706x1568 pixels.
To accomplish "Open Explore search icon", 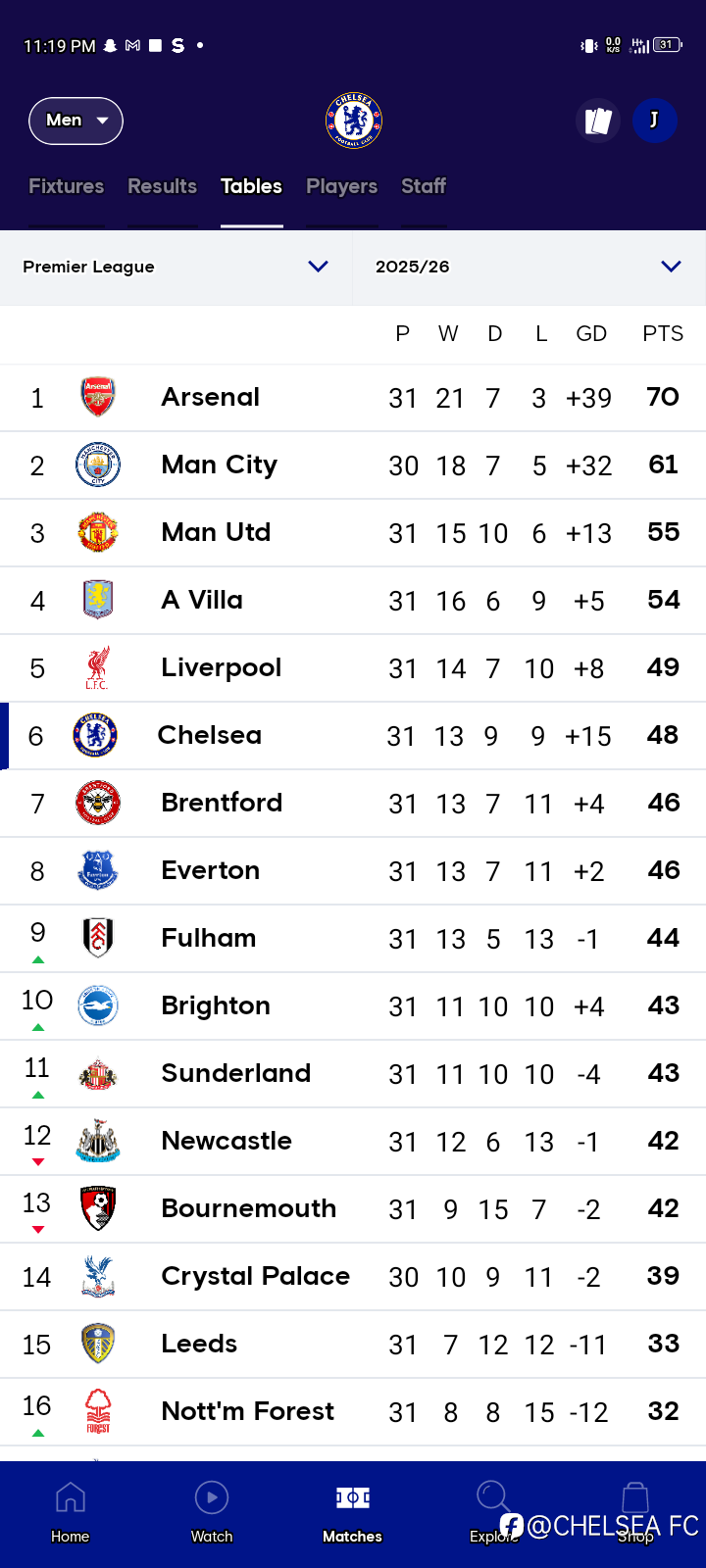I will pyautogui.click(x=492, y=1498).
